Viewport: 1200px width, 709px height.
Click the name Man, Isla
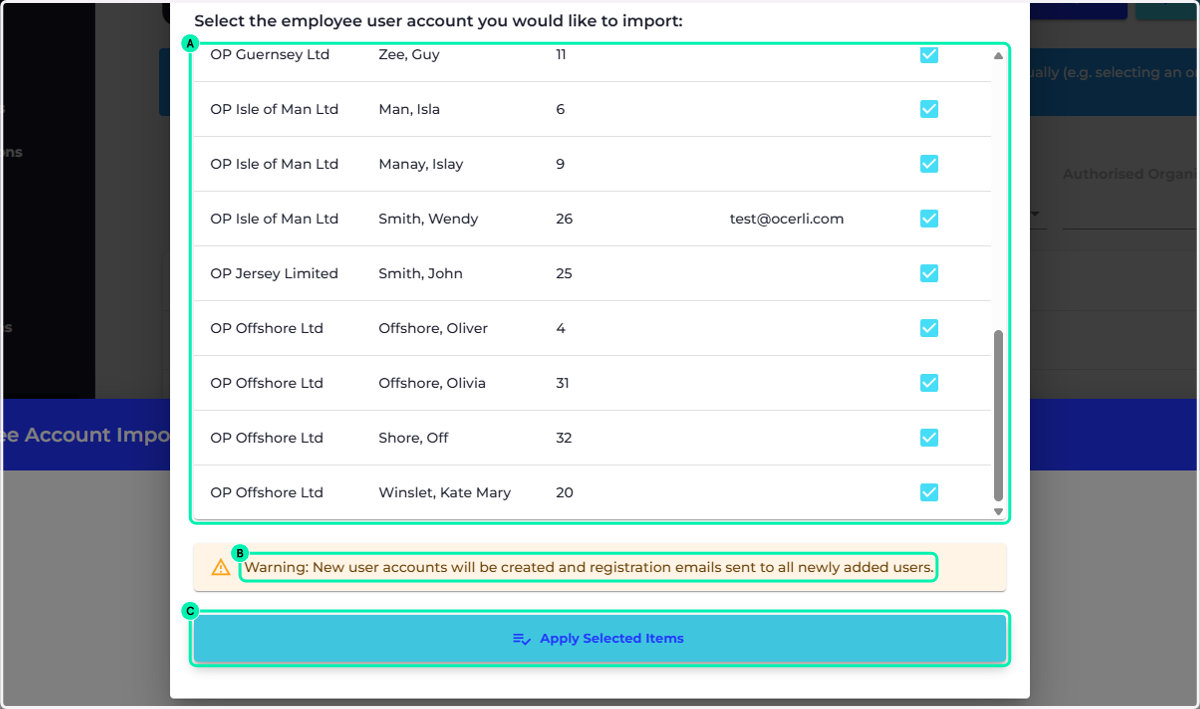pyautogui.click(x=409, y=109)
